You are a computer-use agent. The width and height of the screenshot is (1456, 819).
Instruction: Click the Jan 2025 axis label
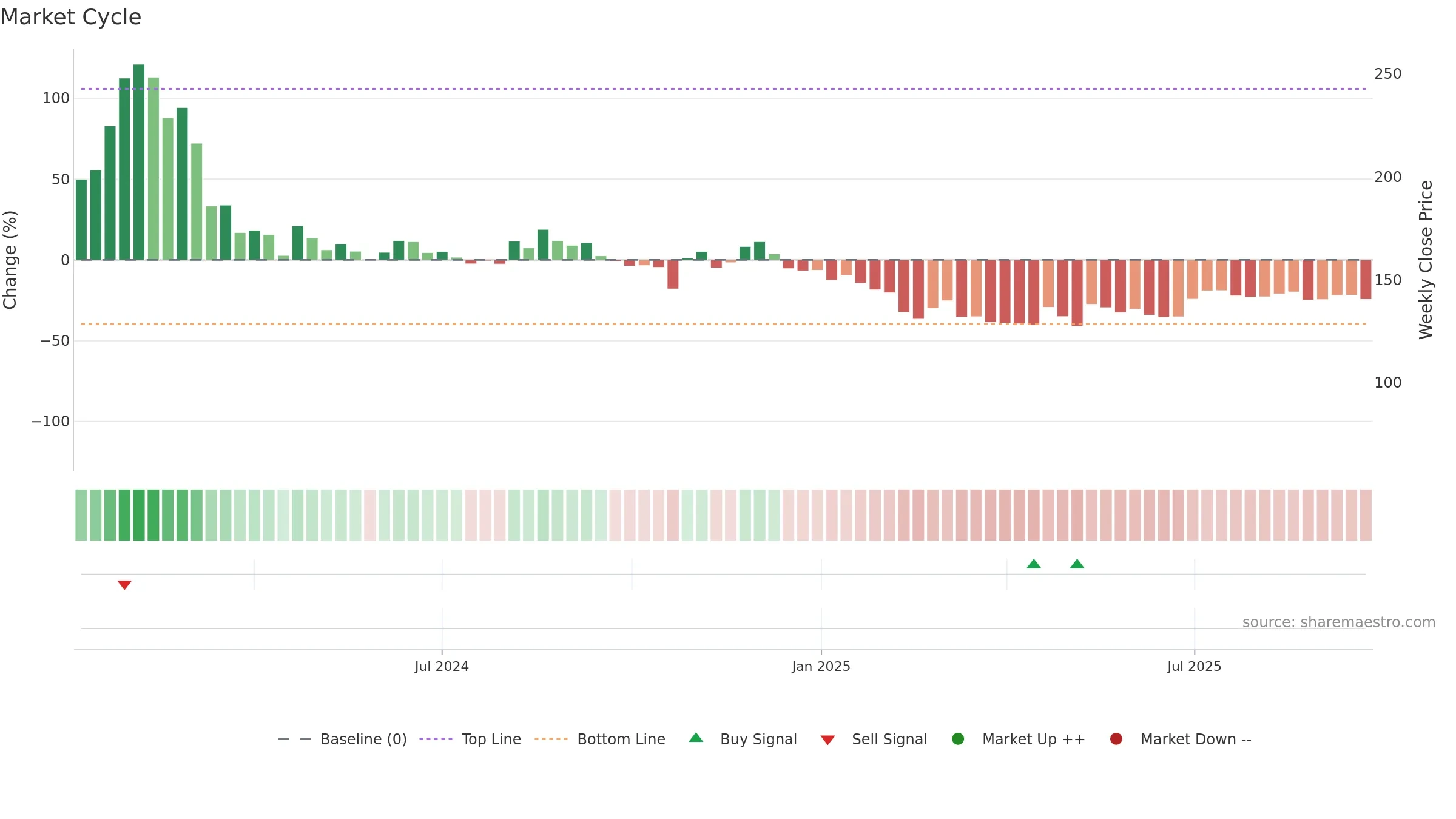coord(821,666)
